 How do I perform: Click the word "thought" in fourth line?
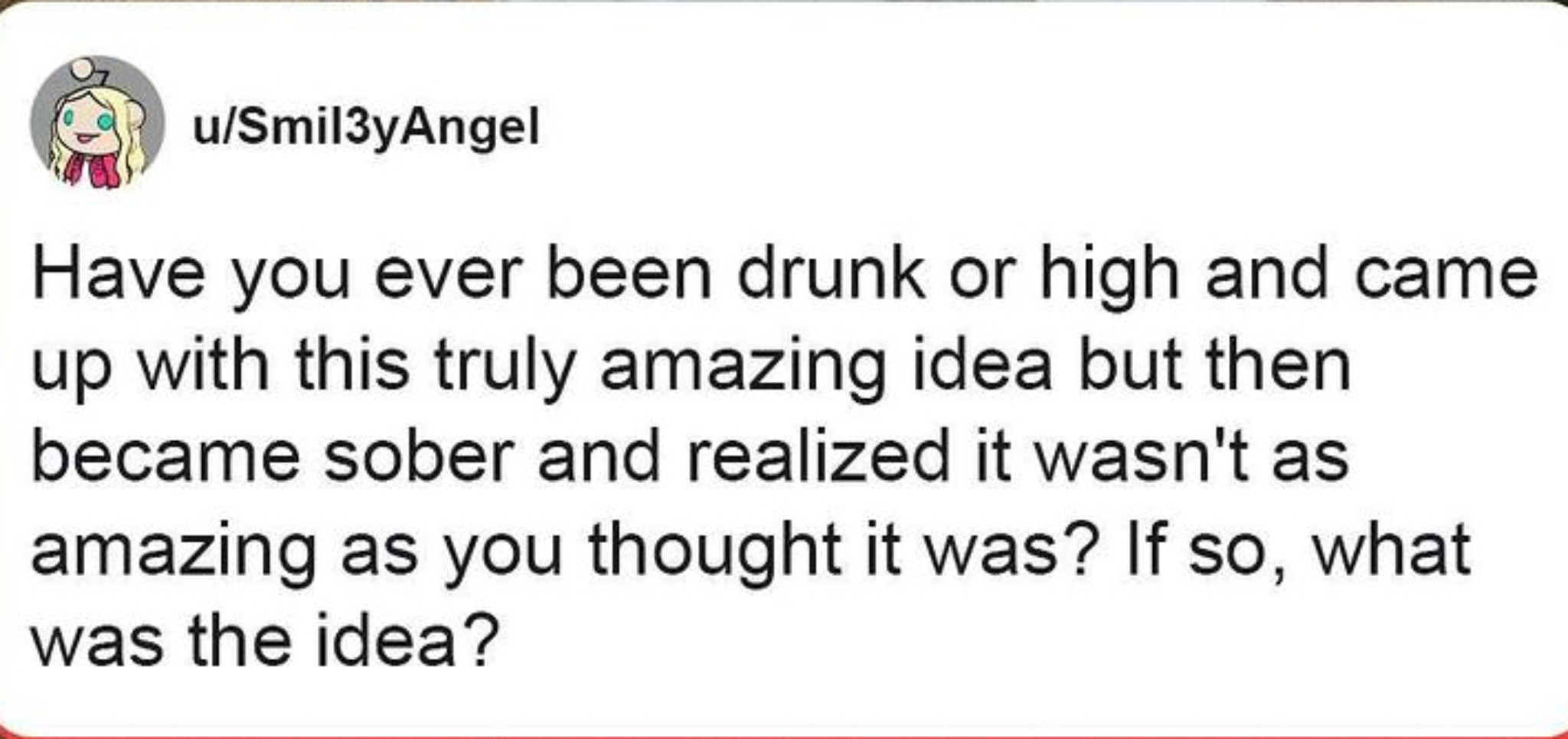click(x=714, y=550)
